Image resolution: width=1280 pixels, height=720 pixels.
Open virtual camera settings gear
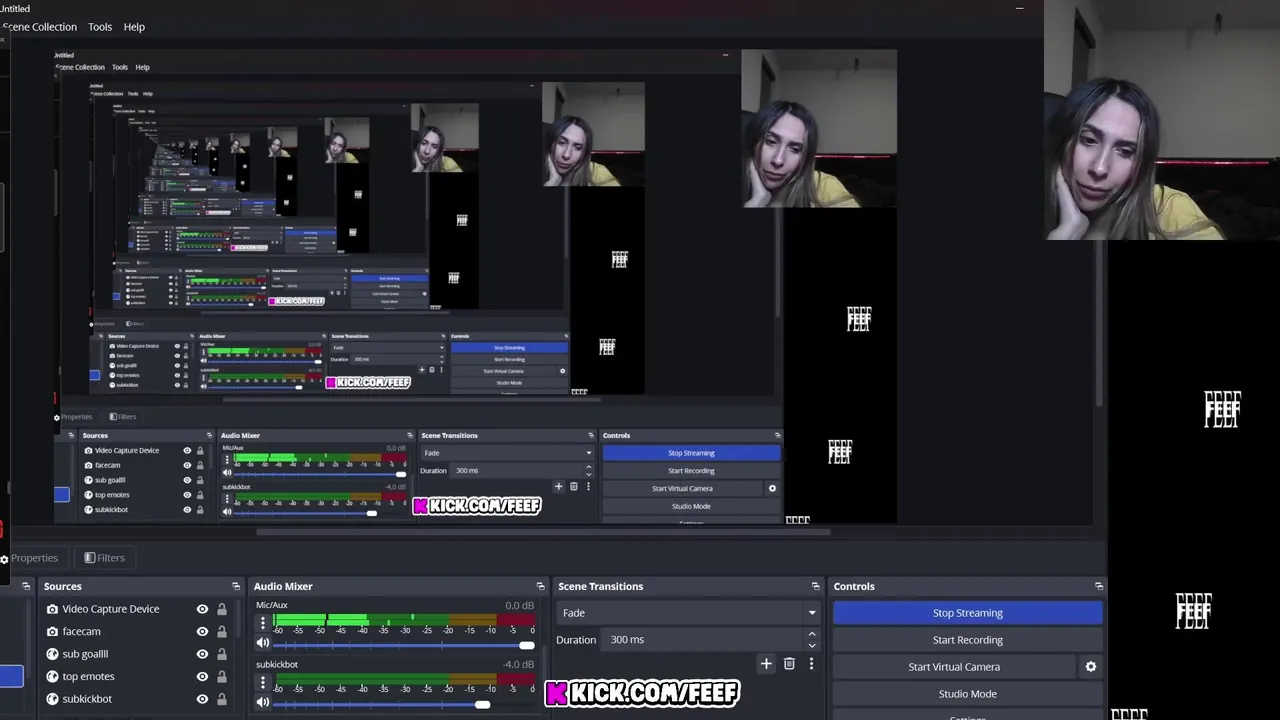(x=1091, y=667)
